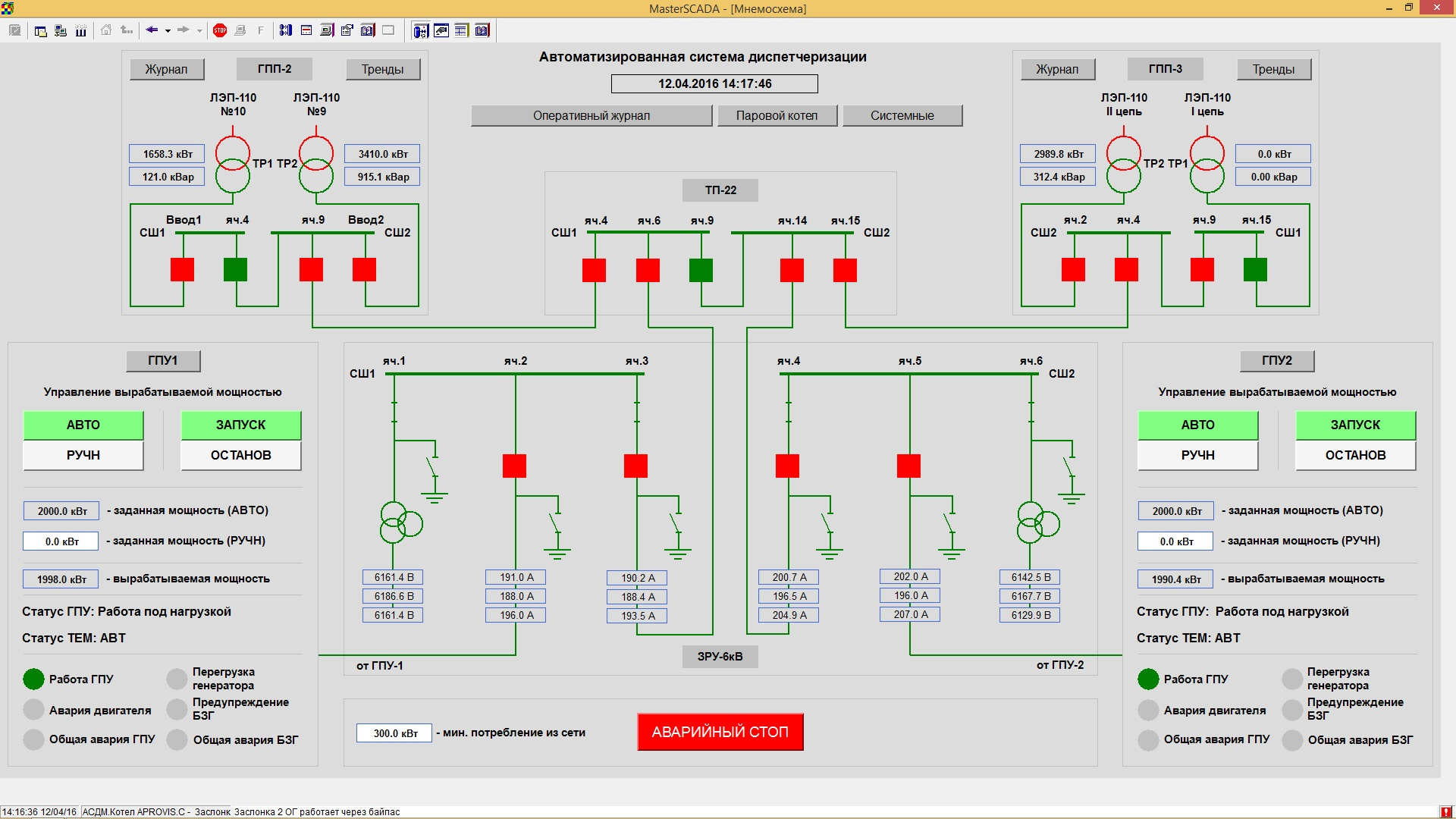Click the green breaker under яч.4 in ГПП-2

pos(236,270)
